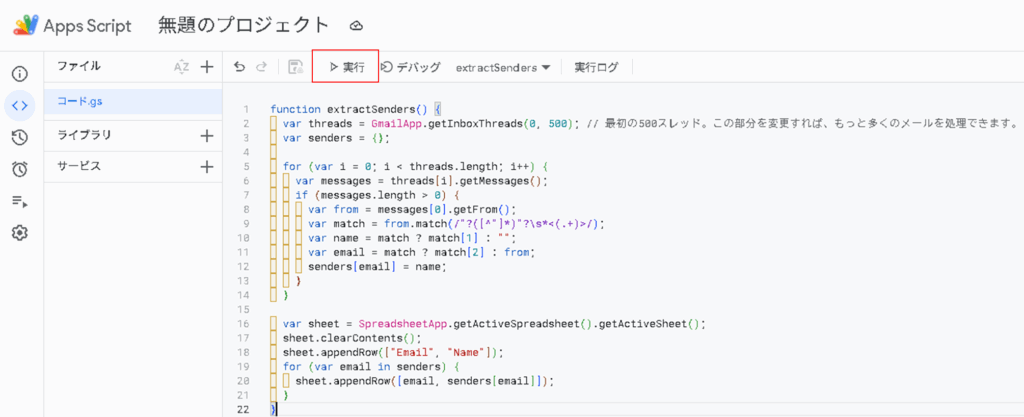The width and height of the screenshot is (1024, 417).
Task: Open the 実行ログ execution log
Action: [x=596, y=67]
